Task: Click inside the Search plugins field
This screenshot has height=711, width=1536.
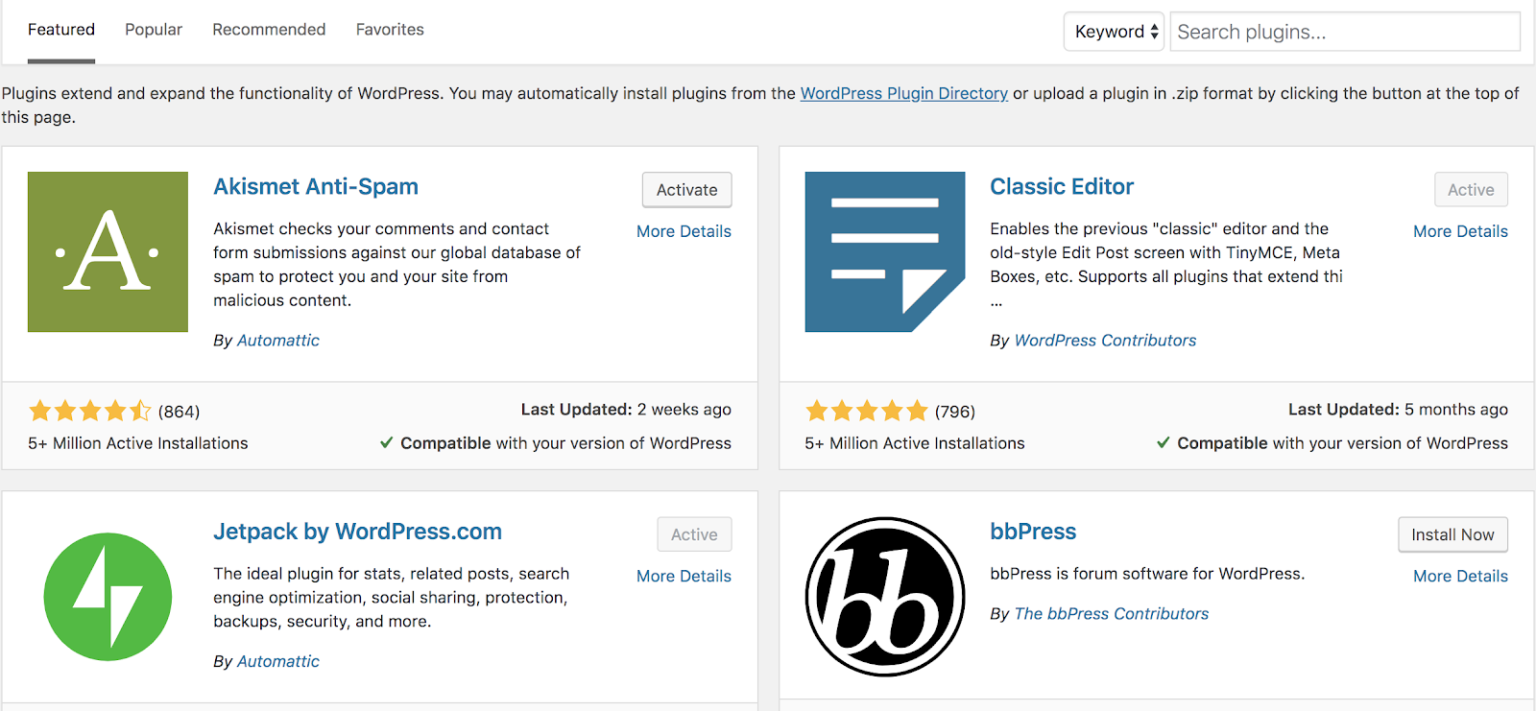Action: click(1344, 31)
